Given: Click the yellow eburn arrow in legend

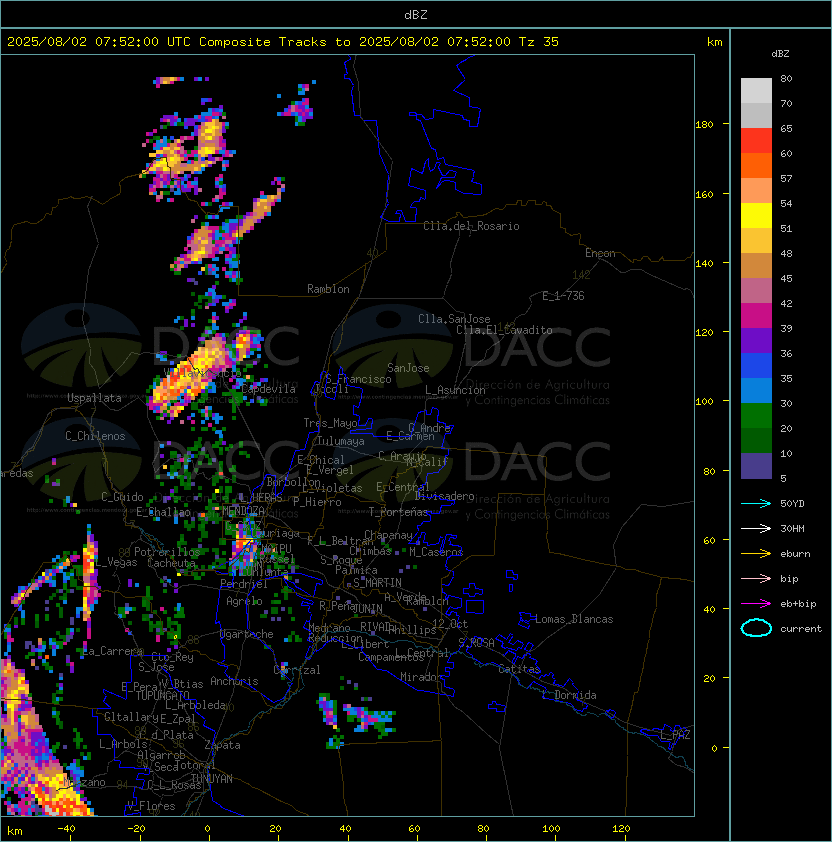Looking at the screenshot, I should click(x=756, y=554).
